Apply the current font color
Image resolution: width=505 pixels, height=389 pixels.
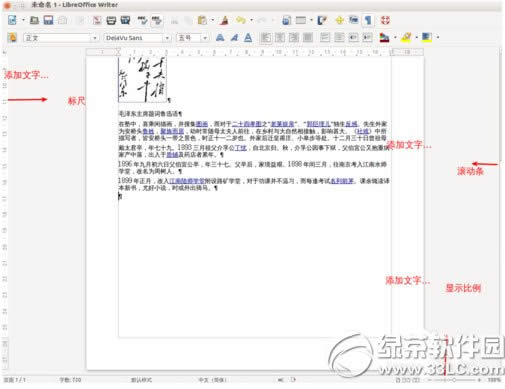[x=385, y=38]
